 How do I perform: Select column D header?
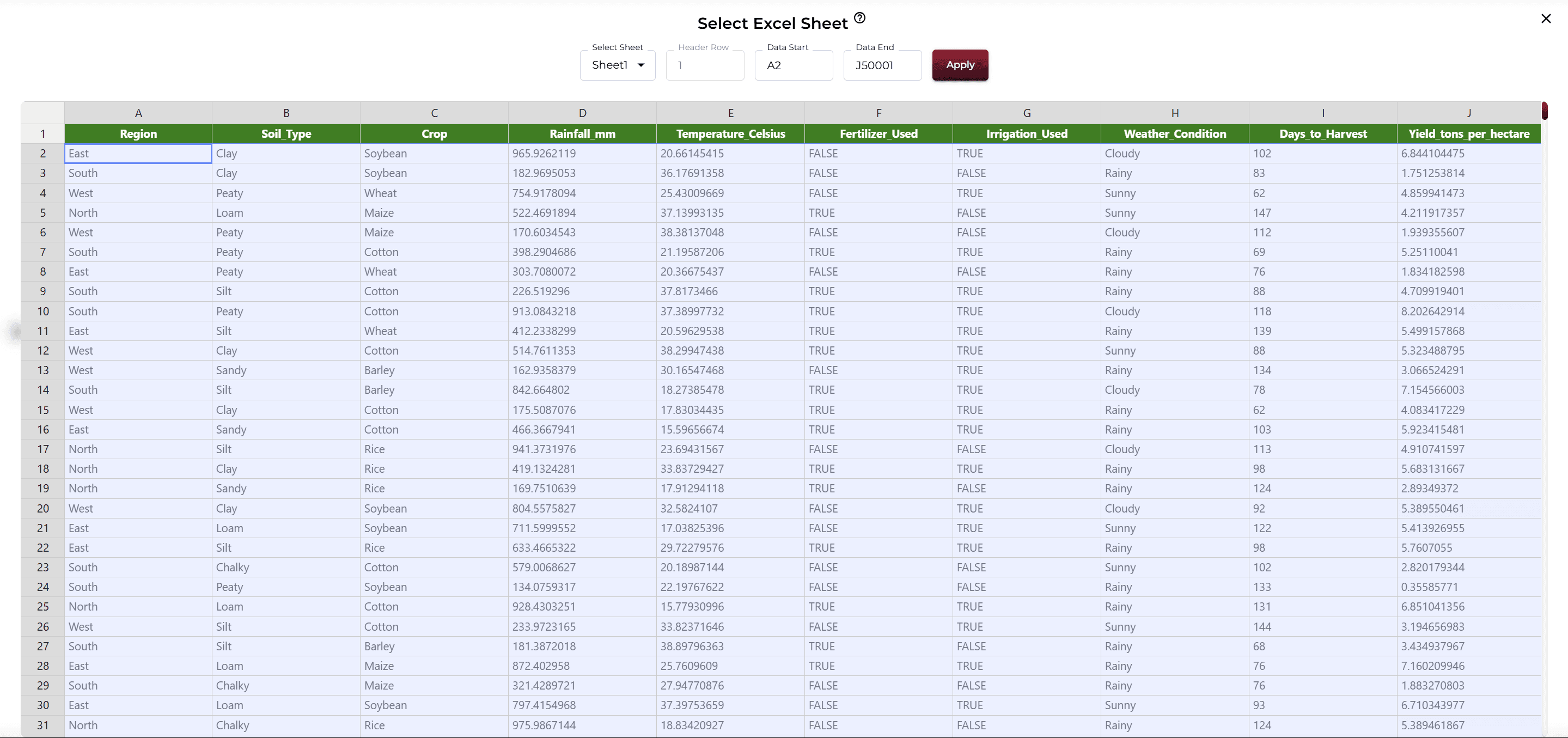point(583,113)
